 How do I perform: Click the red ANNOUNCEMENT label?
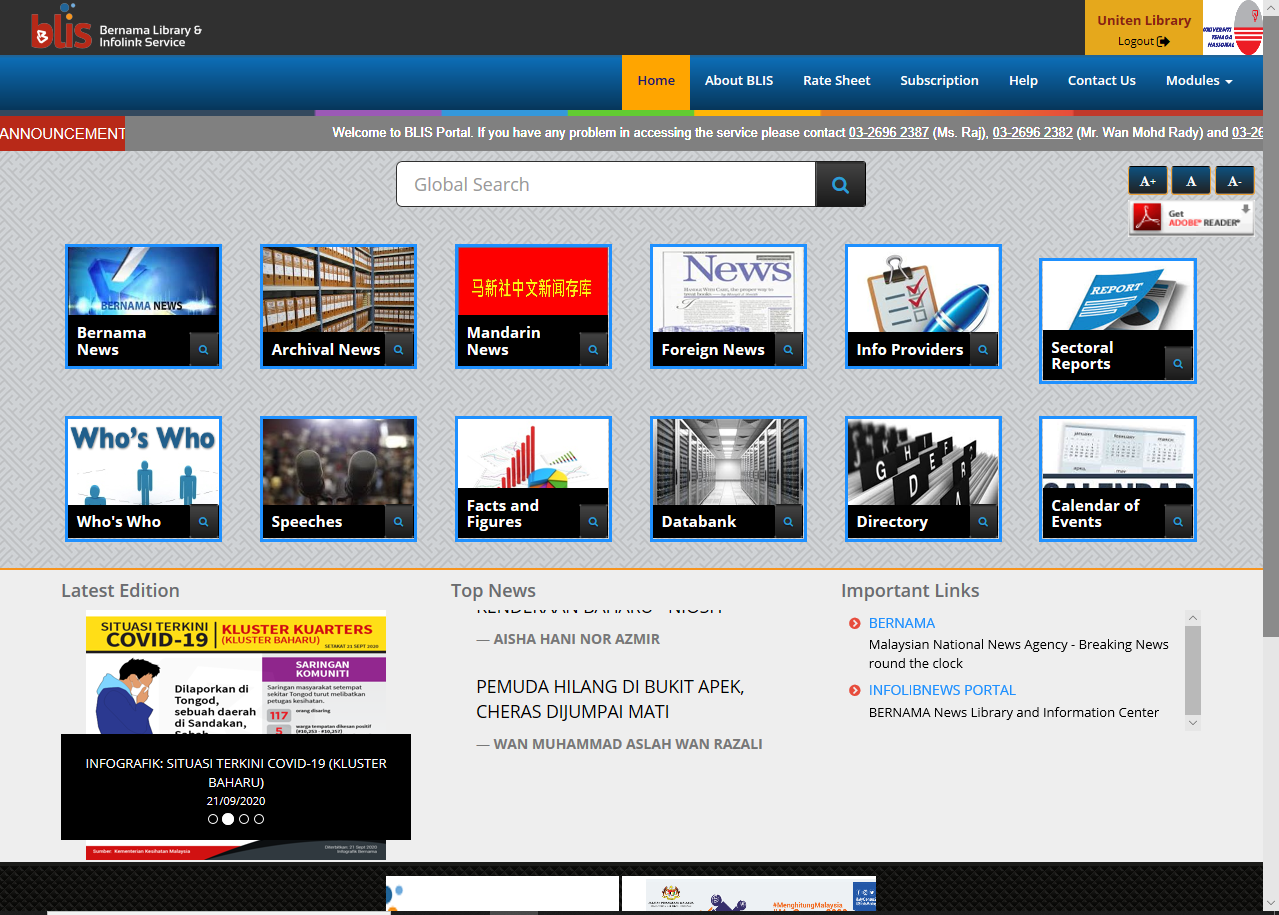(x=62, y=133)
